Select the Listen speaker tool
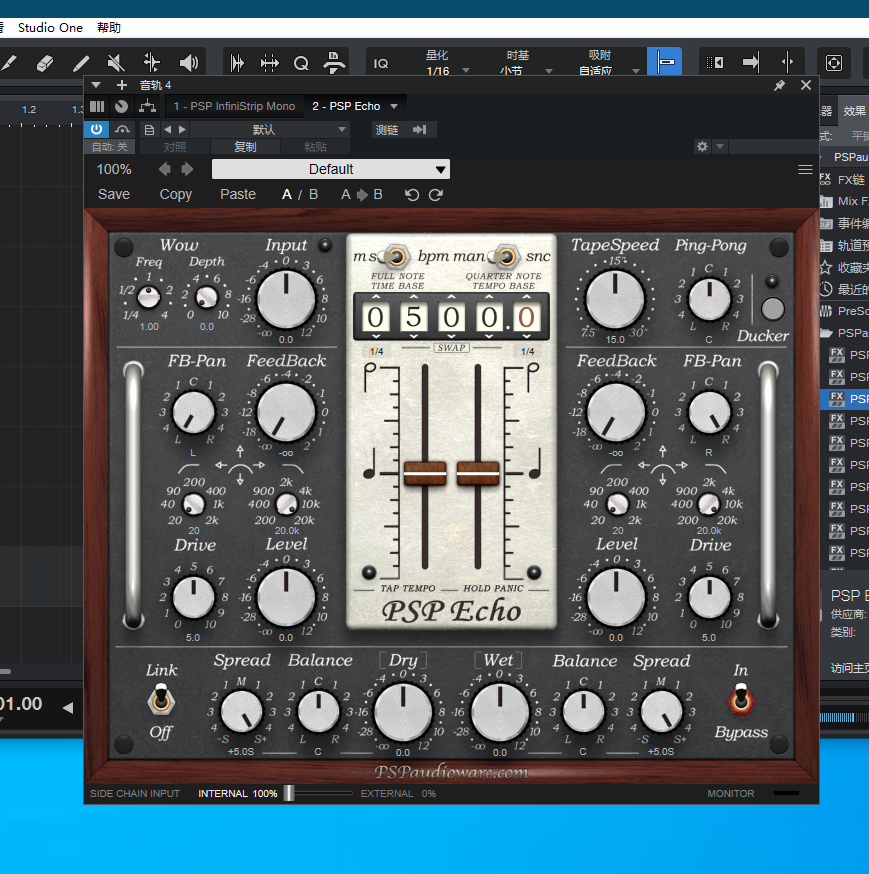Screen dimensions: 869x874 [x=188, y=63]
